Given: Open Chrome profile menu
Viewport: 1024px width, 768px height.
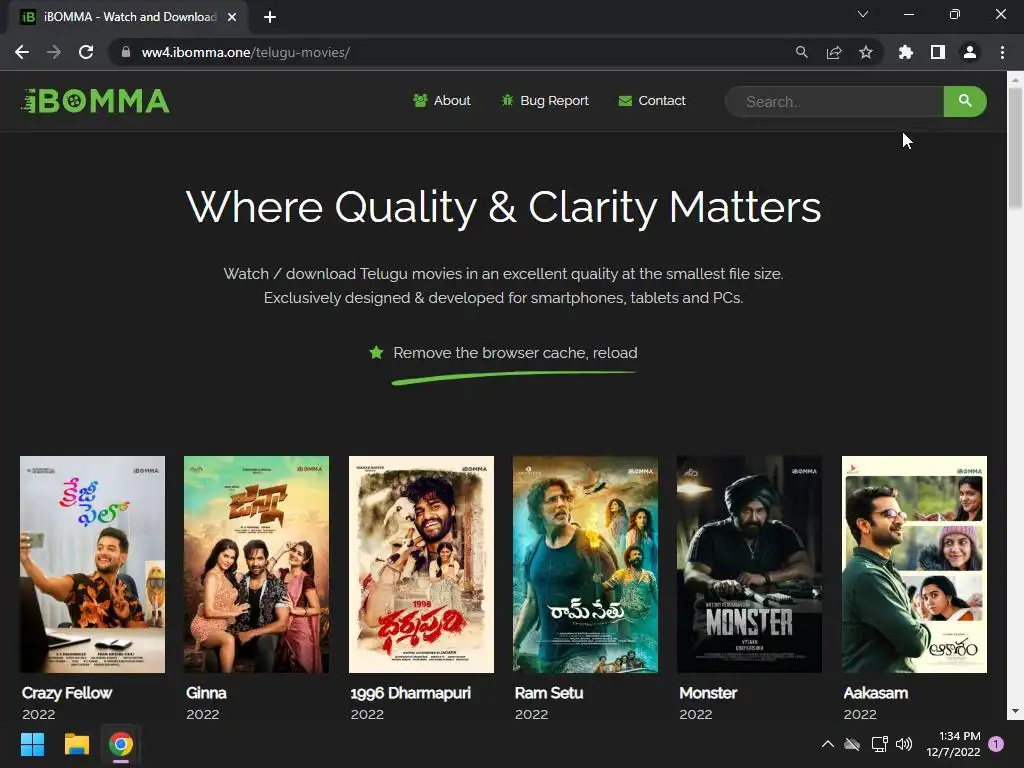Looking at the screenshot, I should pyautogui.click(x=970, y=52).
